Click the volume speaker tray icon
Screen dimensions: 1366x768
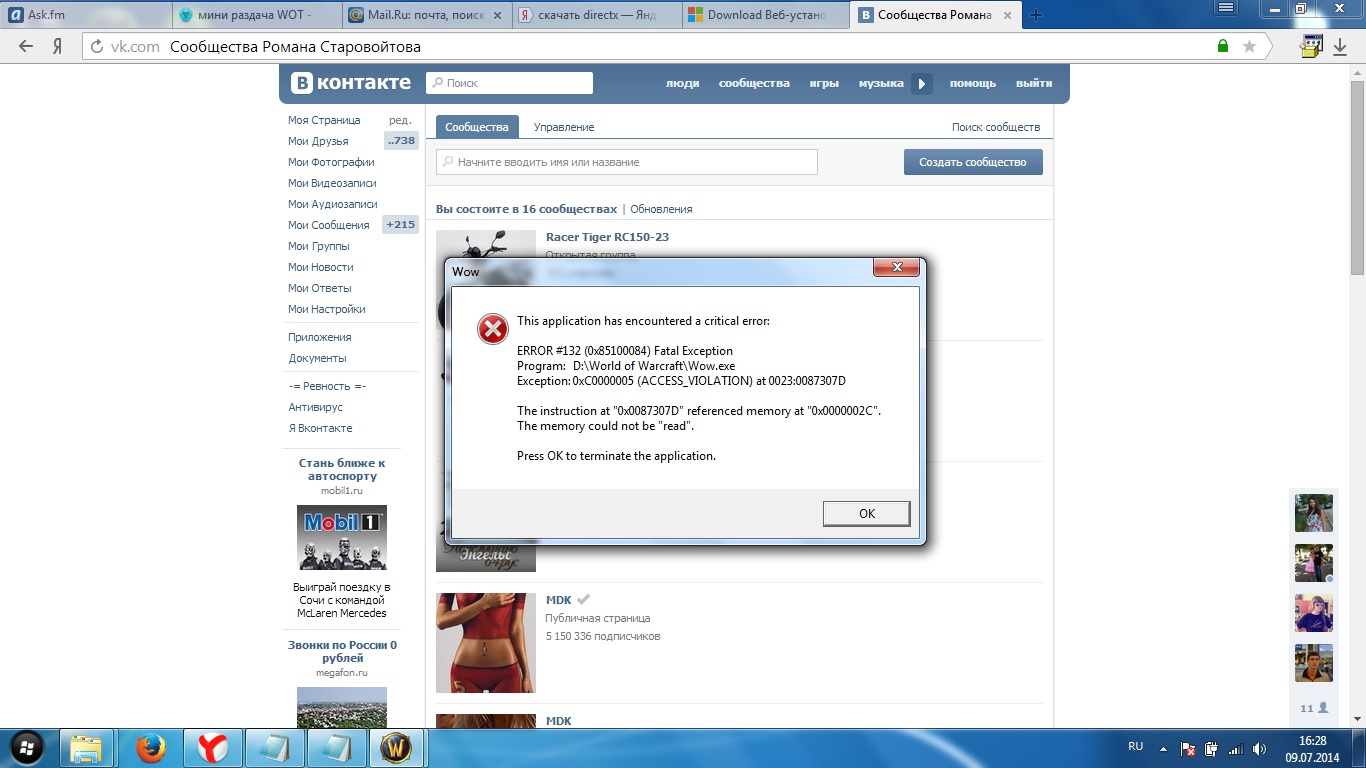click(1261, 748)
